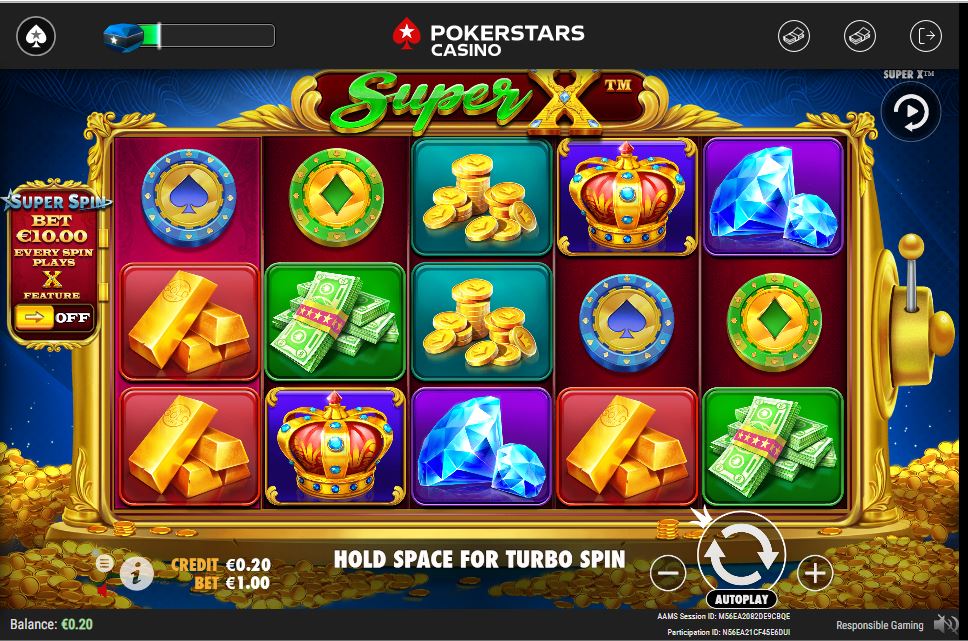Decrease bet with the minus button
This screenshot has width=968, height=641.
pyautogui.click(x=668, y=572)
